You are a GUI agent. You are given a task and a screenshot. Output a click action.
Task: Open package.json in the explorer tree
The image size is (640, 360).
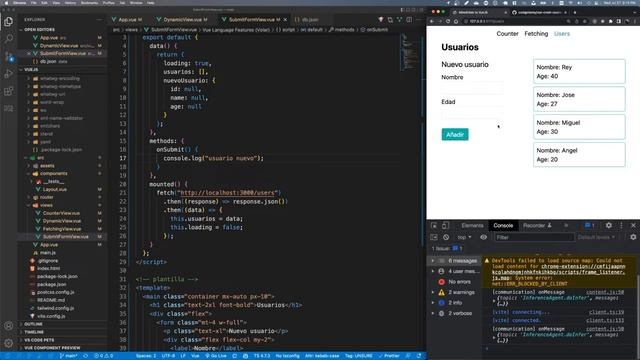point(51,284)
